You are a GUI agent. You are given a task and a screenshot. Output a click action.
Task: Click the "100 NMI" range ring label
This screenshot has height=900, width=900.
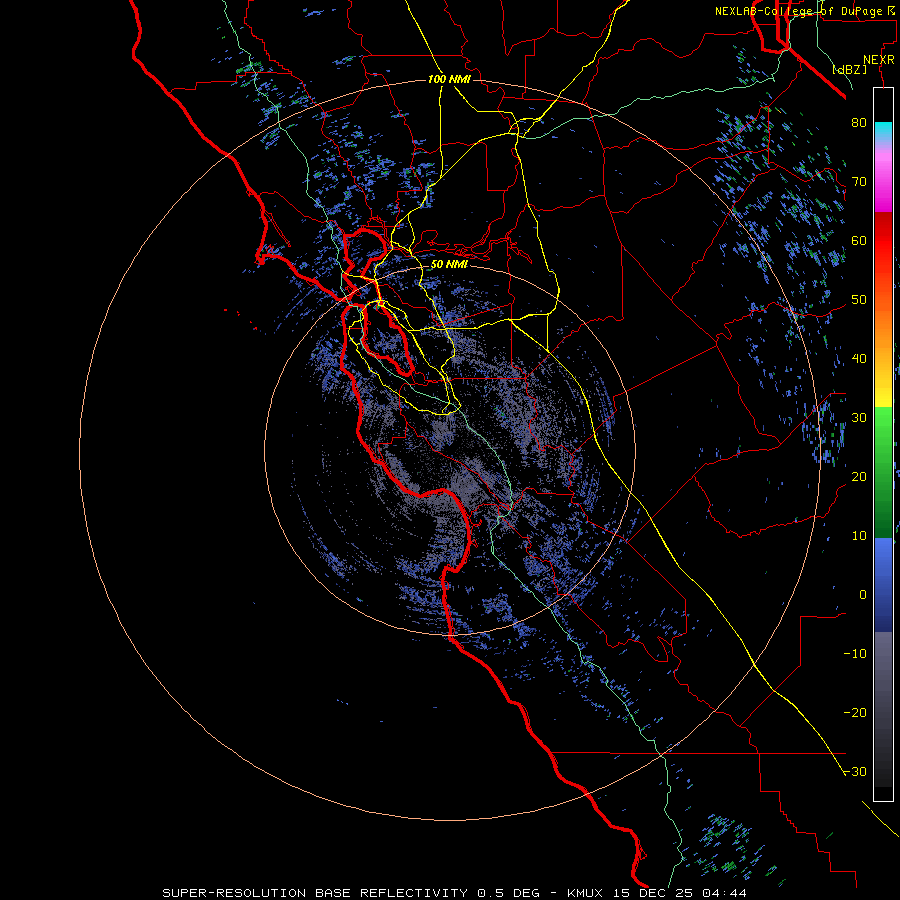coord(449,79)
